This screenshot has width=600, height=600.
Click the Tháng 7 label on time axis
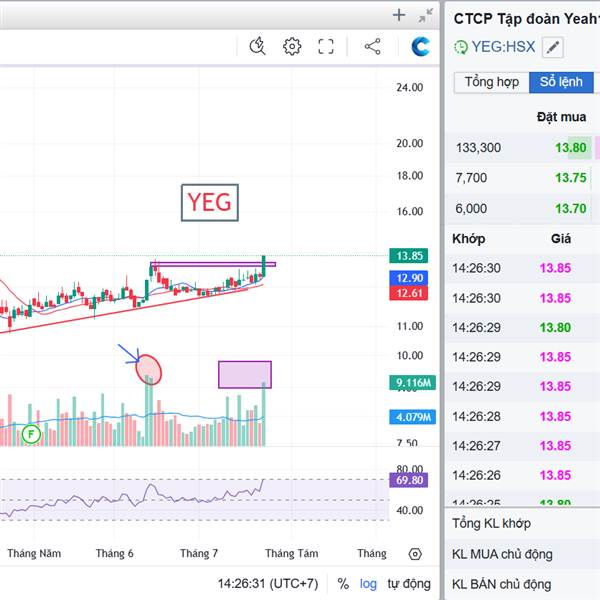click(x=199, y=554)
